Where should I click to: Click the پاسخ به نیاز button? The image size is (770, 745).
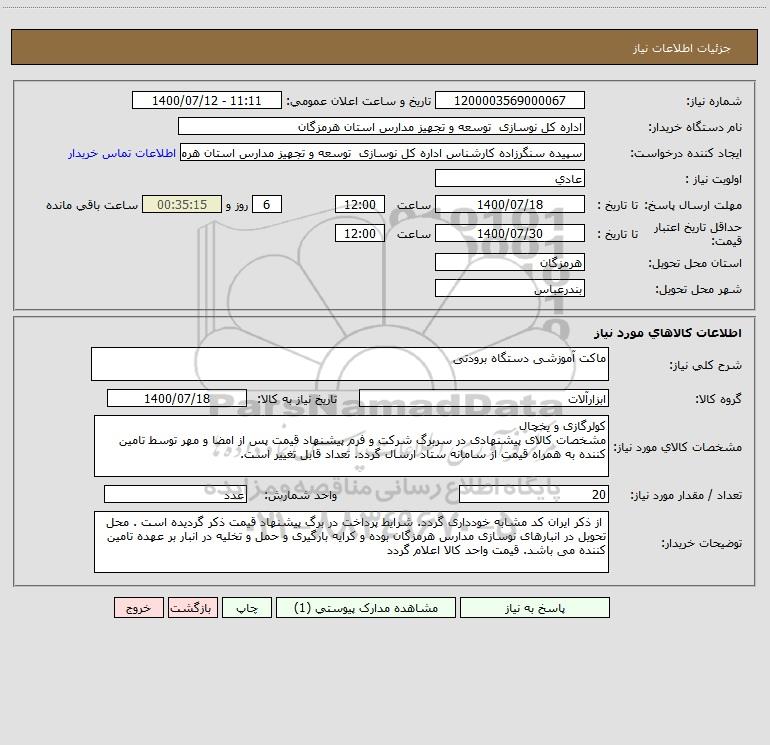(535, 608)
